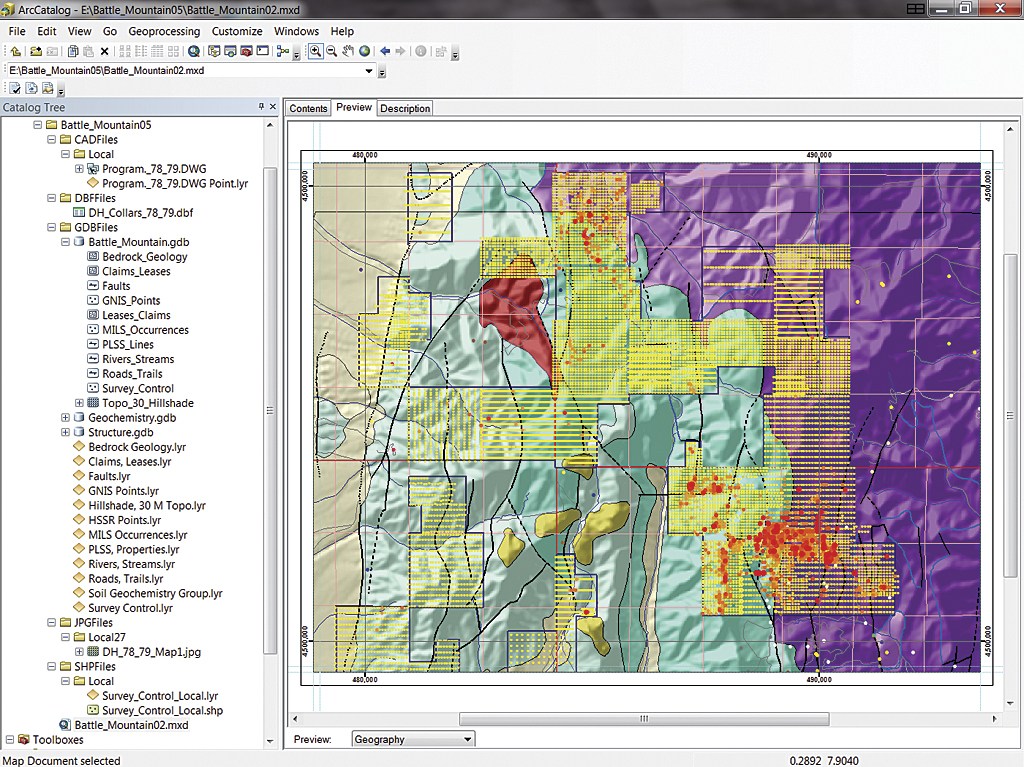Open the Preview type Geography dropdown
The width and height of the screenshot is (1024, 767).
tap(467, 739)
